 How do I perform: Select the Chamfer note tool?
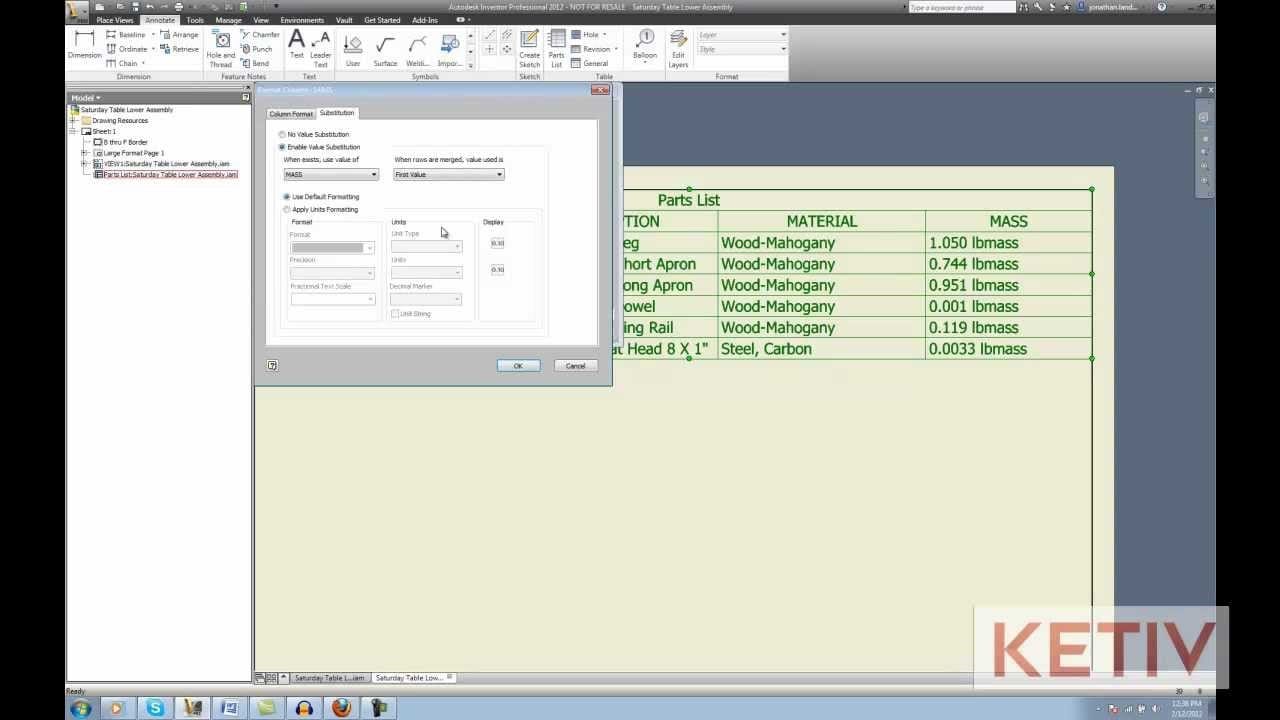point(260,35)
